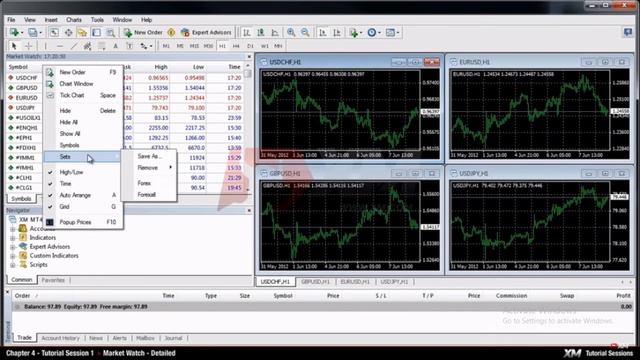The width and height of the screenshot is (640, 360).
Task: Switch to Favorites tab in Navigator
Action: (53, 280)
